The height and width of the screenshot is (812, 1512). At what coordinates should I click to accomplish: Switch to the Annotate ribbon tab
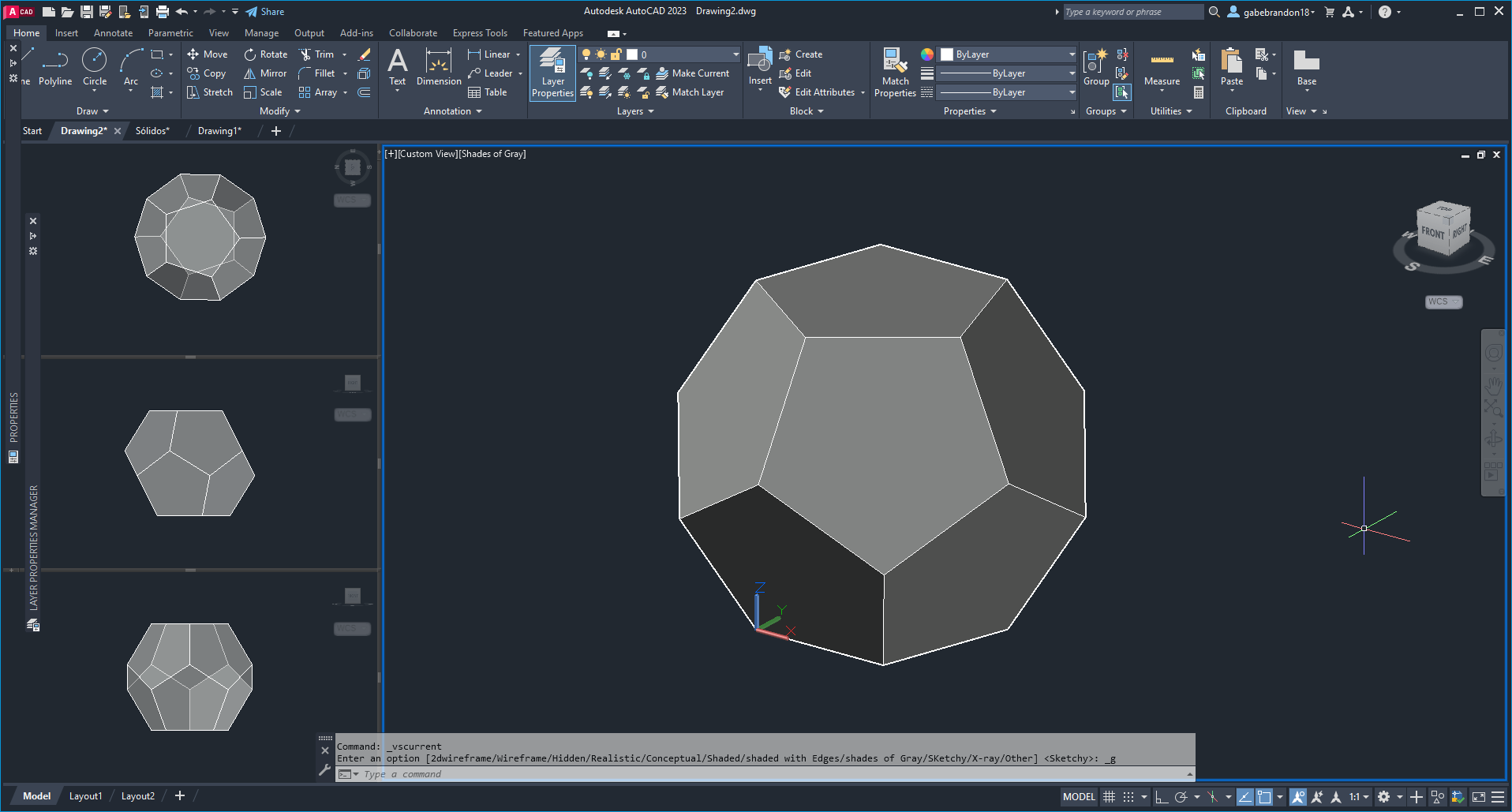point(113,33)
